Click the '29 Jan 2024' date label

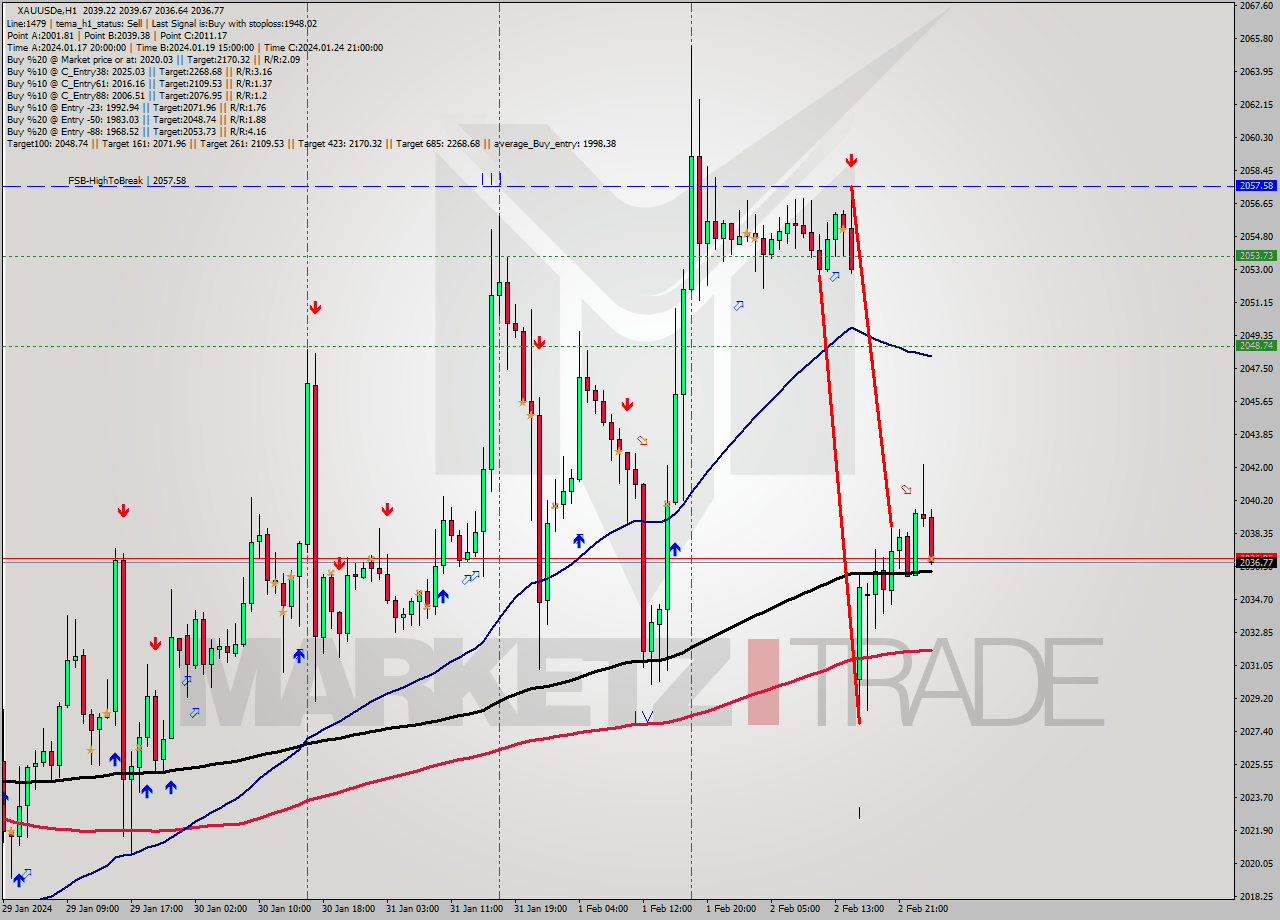(x=27, y=909)
